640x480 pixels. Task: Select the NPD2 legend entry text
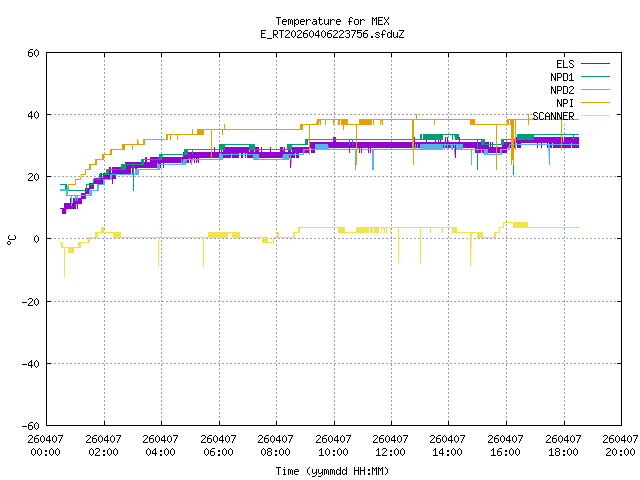click(562, 90)
